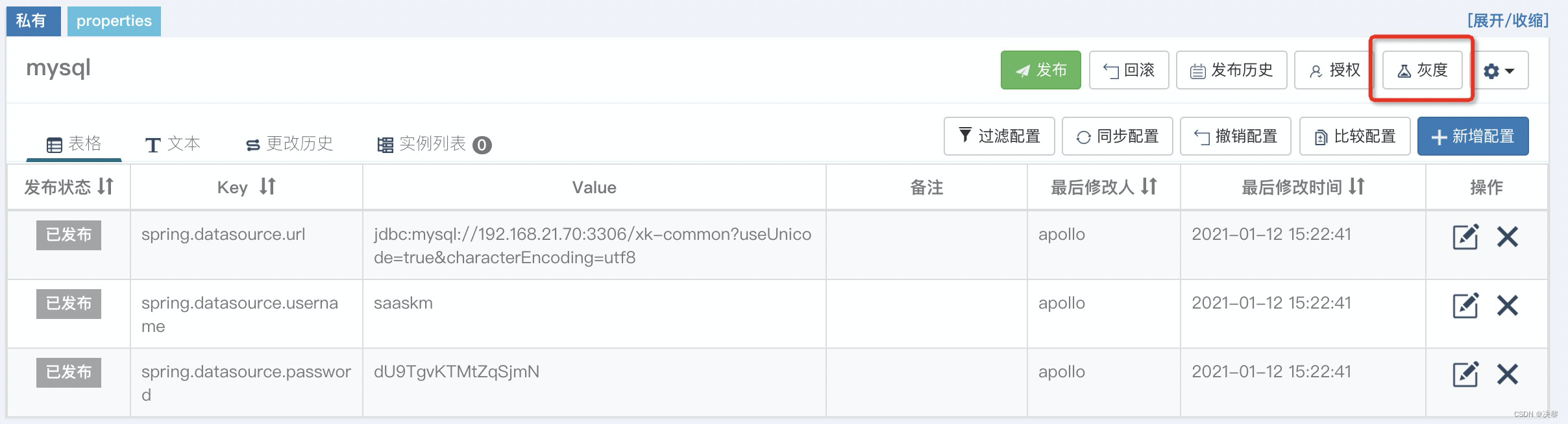1568x424 pixels.
Task: Sort by 最后修改人 column
Action: point(1149,187)
